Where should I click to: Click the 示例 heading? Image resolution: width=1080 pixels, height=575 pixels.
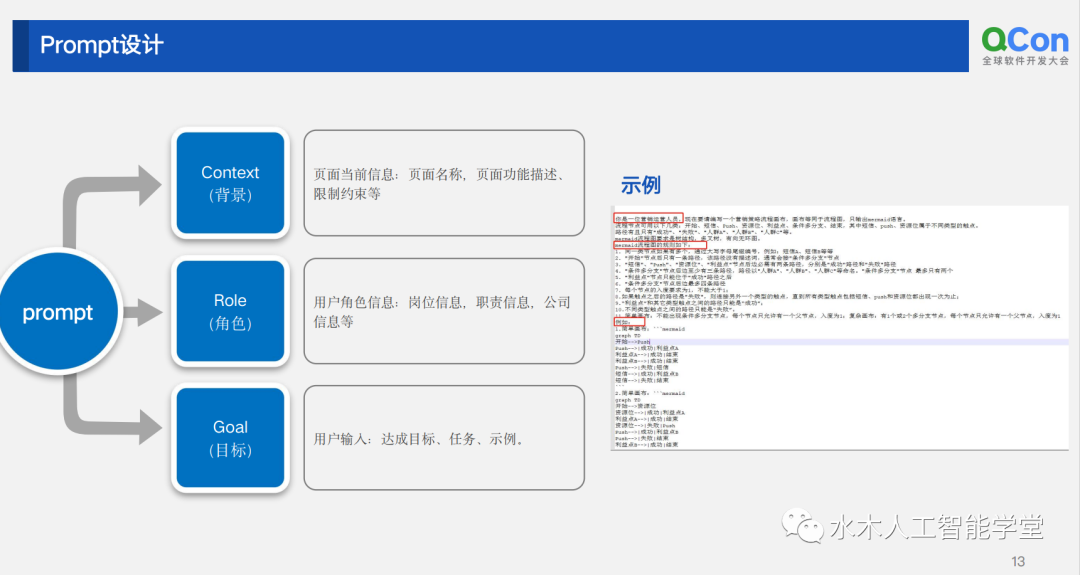click(x=641, y=186)
